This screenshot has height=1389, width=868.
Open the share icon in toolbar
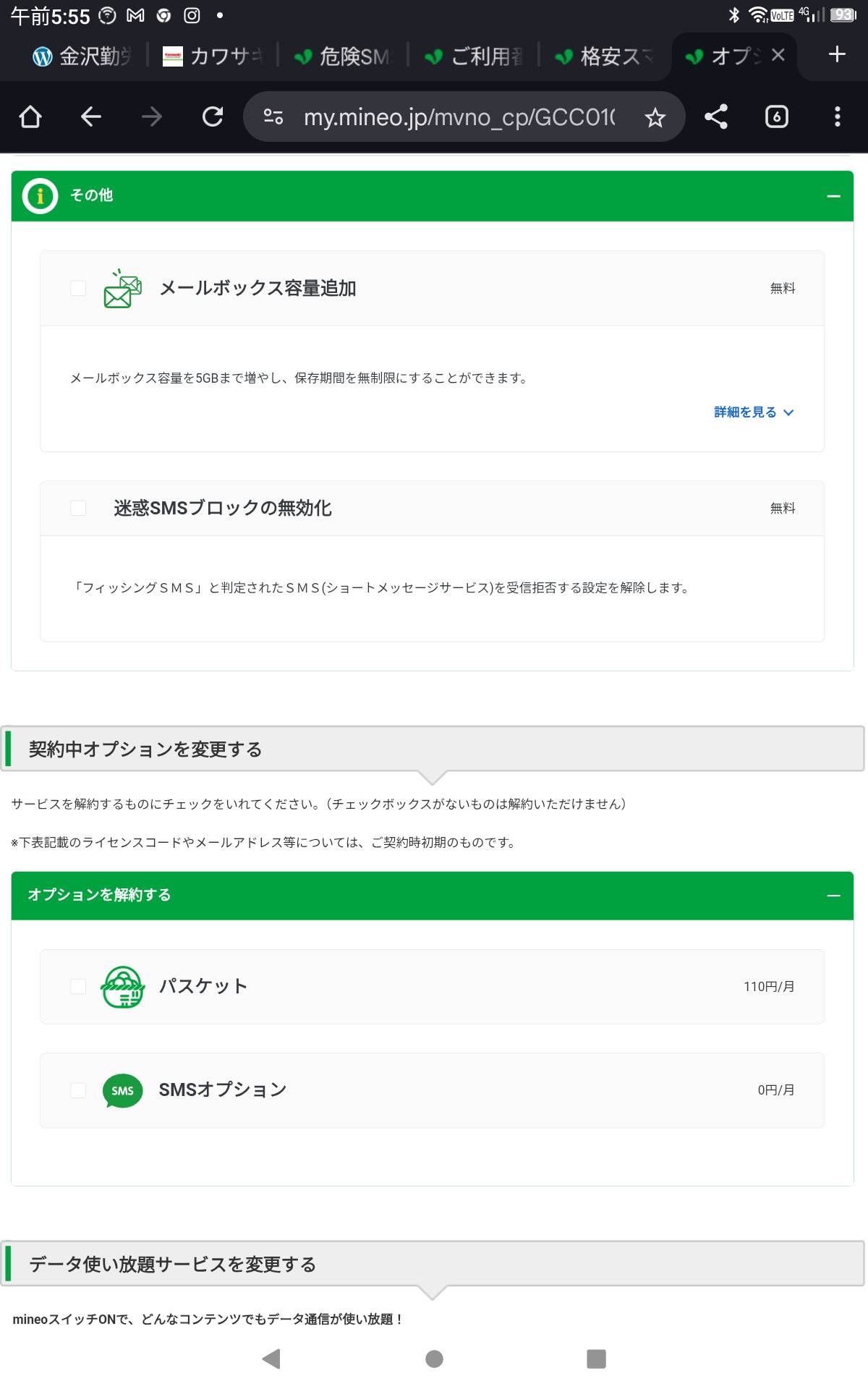(716, 116)
